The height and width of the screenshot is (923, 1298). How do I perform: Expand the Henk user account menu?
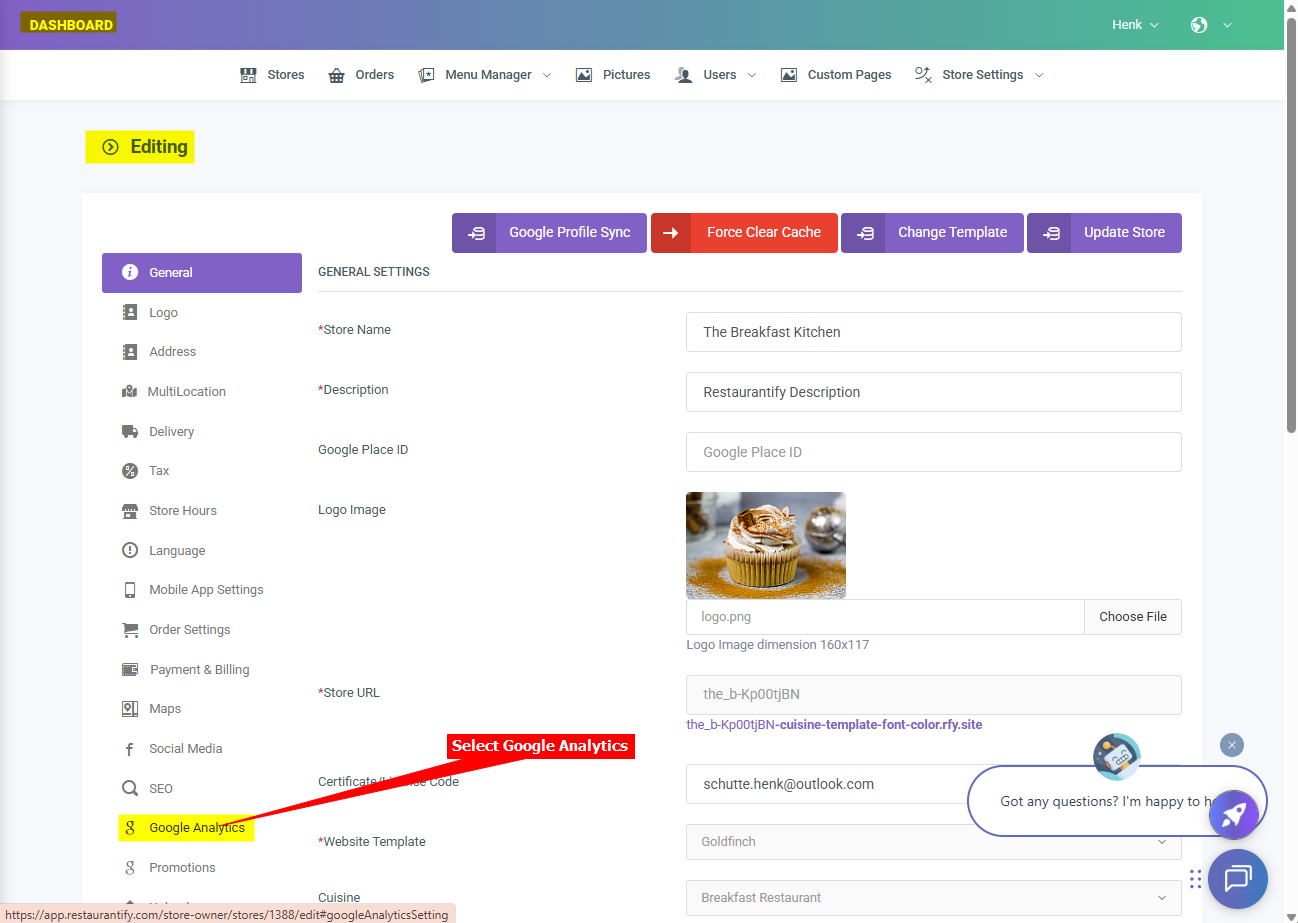coord(1135,25)
